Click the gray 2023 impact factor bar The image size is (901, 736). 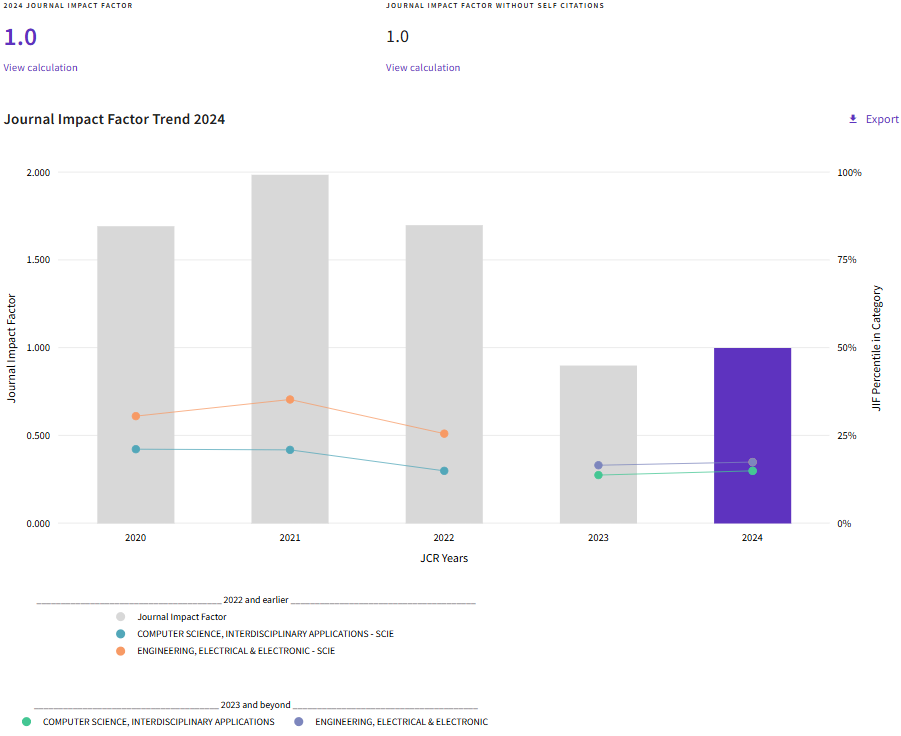click(598, 420)
